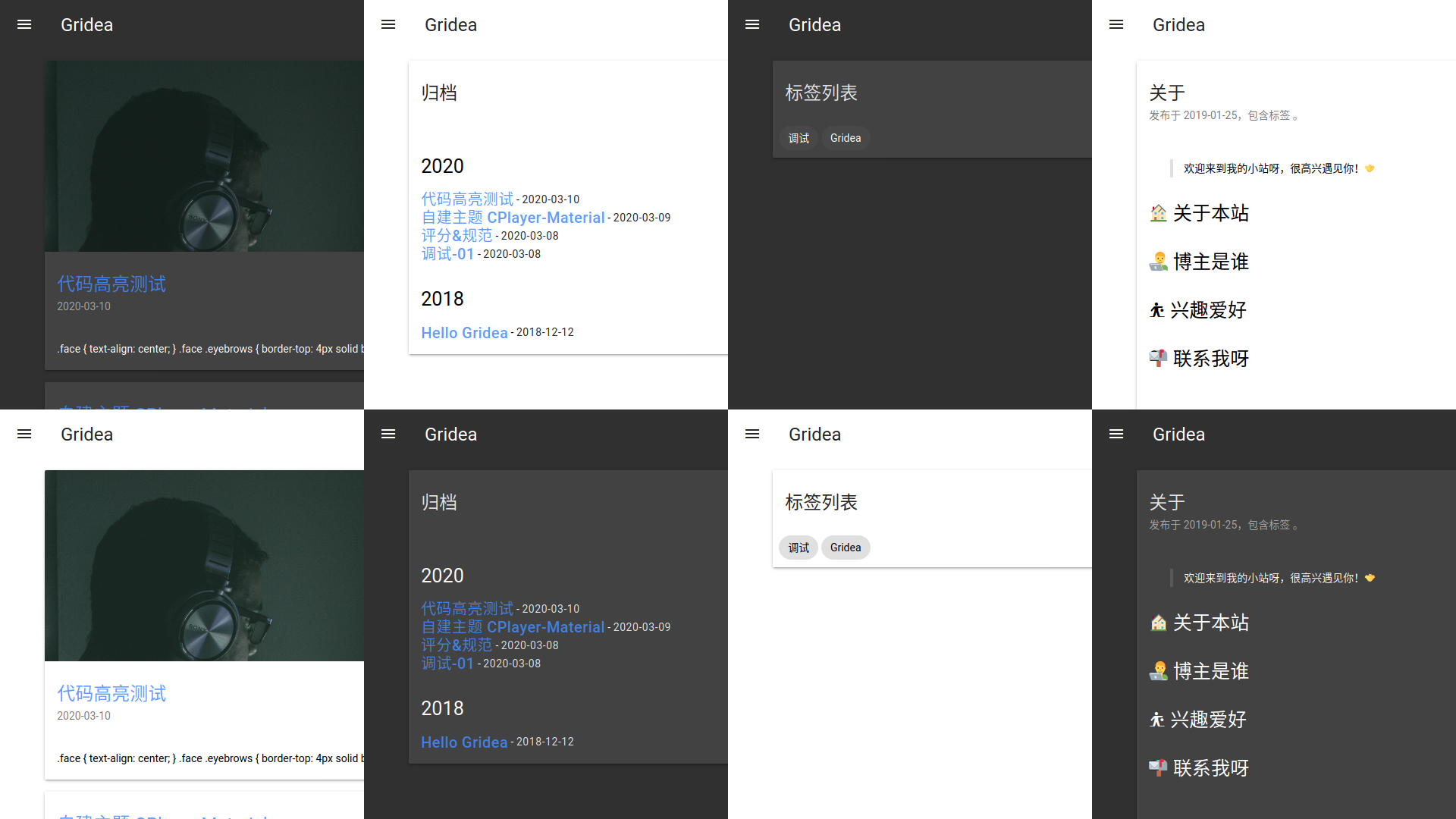The image size is (1456, 819).
Task: Open the post 自建主题 CPlayer-Material
Action: point(513,218)
